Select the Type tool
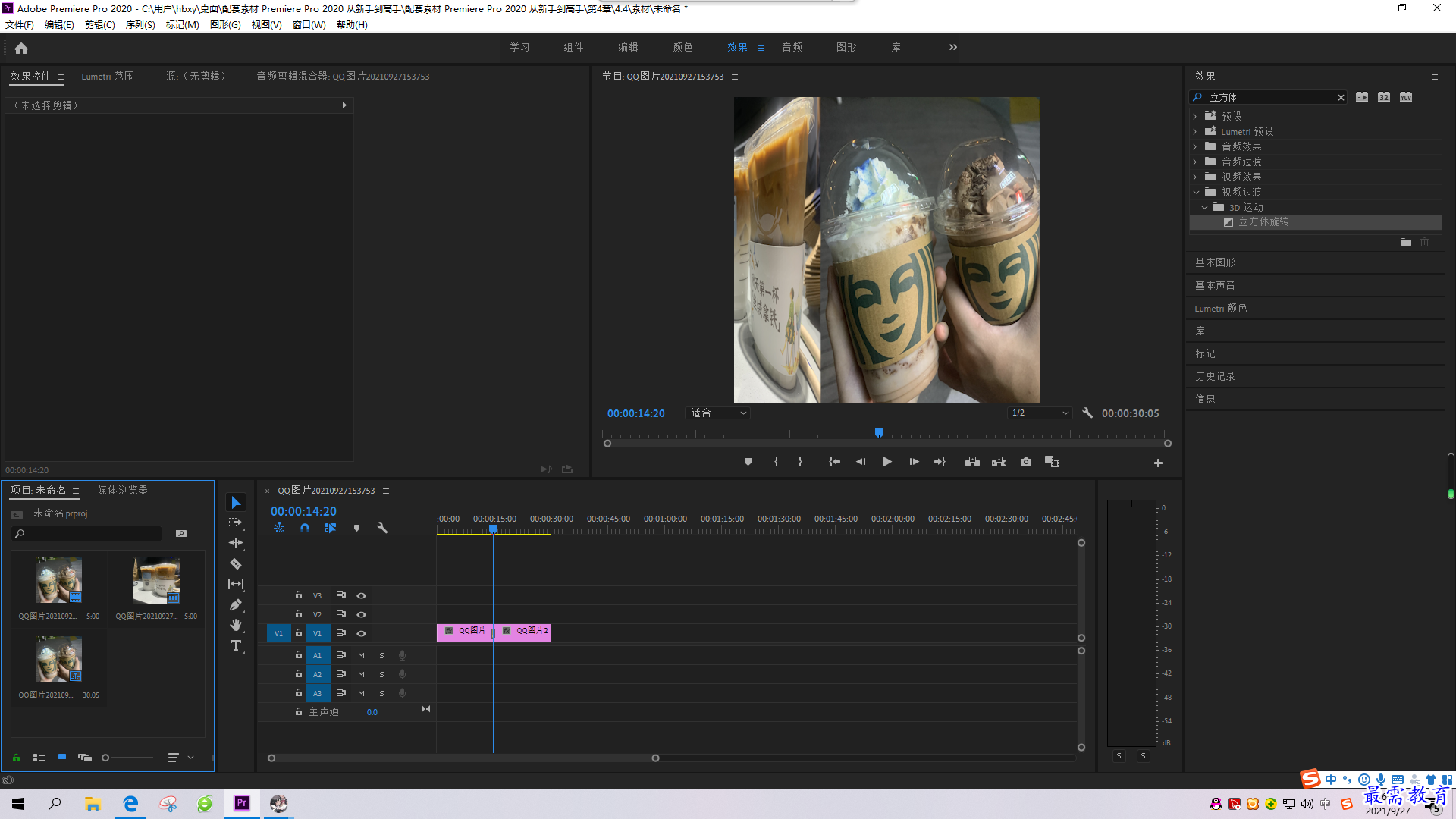Screen dimensions: 1456x819 click(236, 645)
